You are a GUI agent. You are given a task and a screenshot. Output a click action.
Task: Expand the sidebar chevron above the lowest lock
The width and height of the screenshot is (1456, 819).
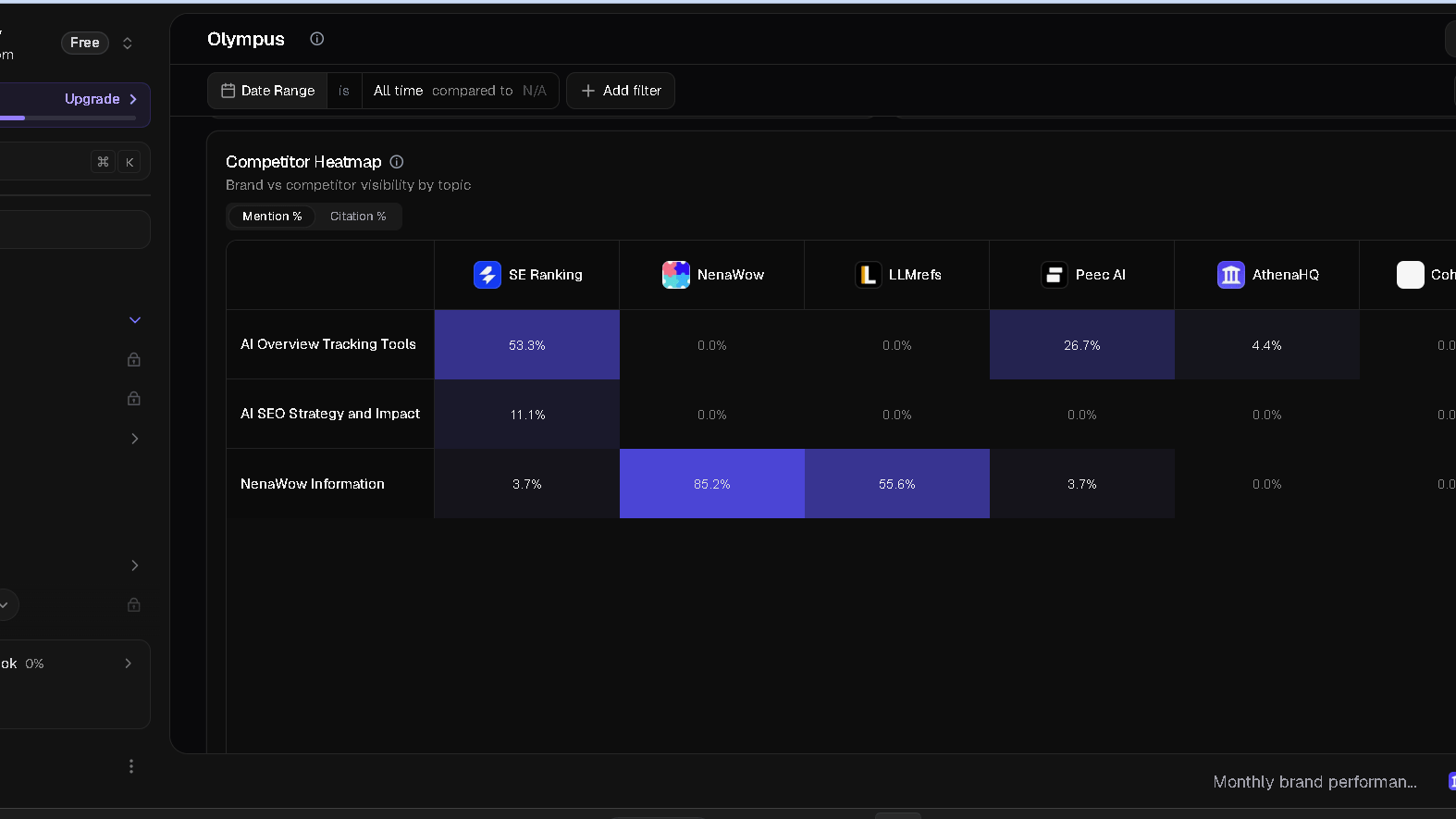(x=135, y=565)
